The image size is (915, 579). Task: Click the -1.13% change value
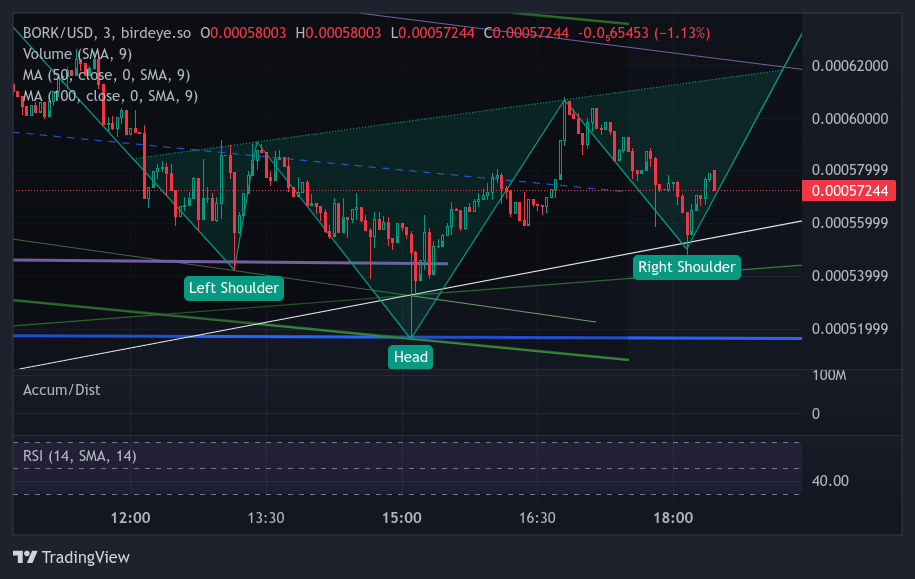click(682, 33)
